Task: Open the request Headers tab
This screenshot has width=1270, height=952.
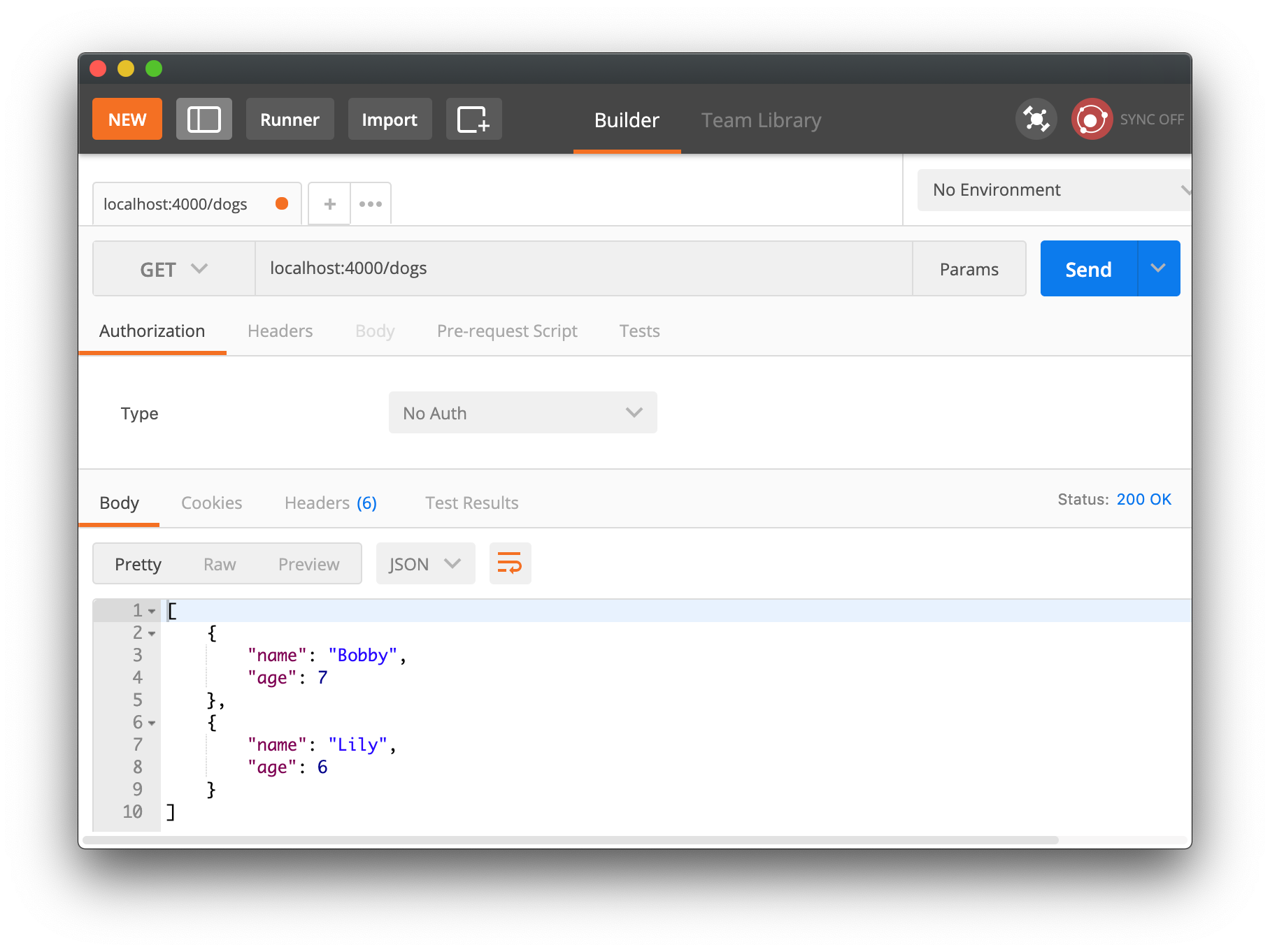Action: click(280, 331)
